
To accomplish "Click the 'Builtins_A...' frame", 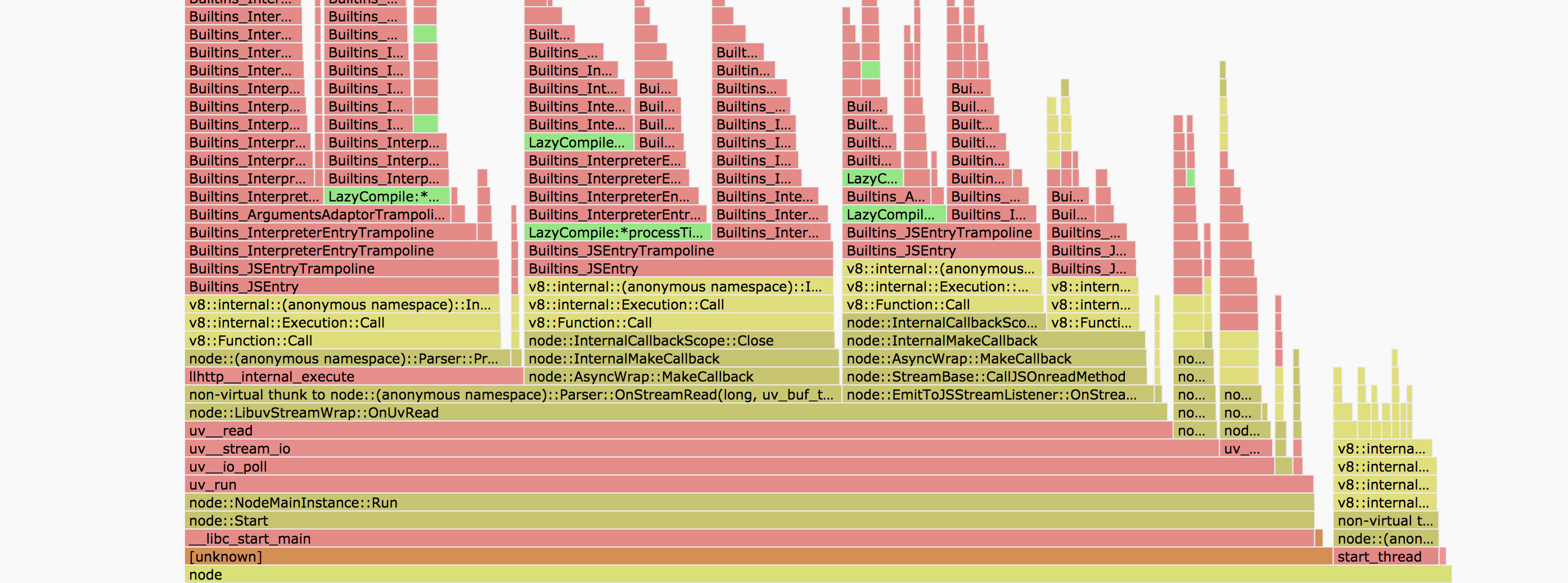I will coord(886,197).
